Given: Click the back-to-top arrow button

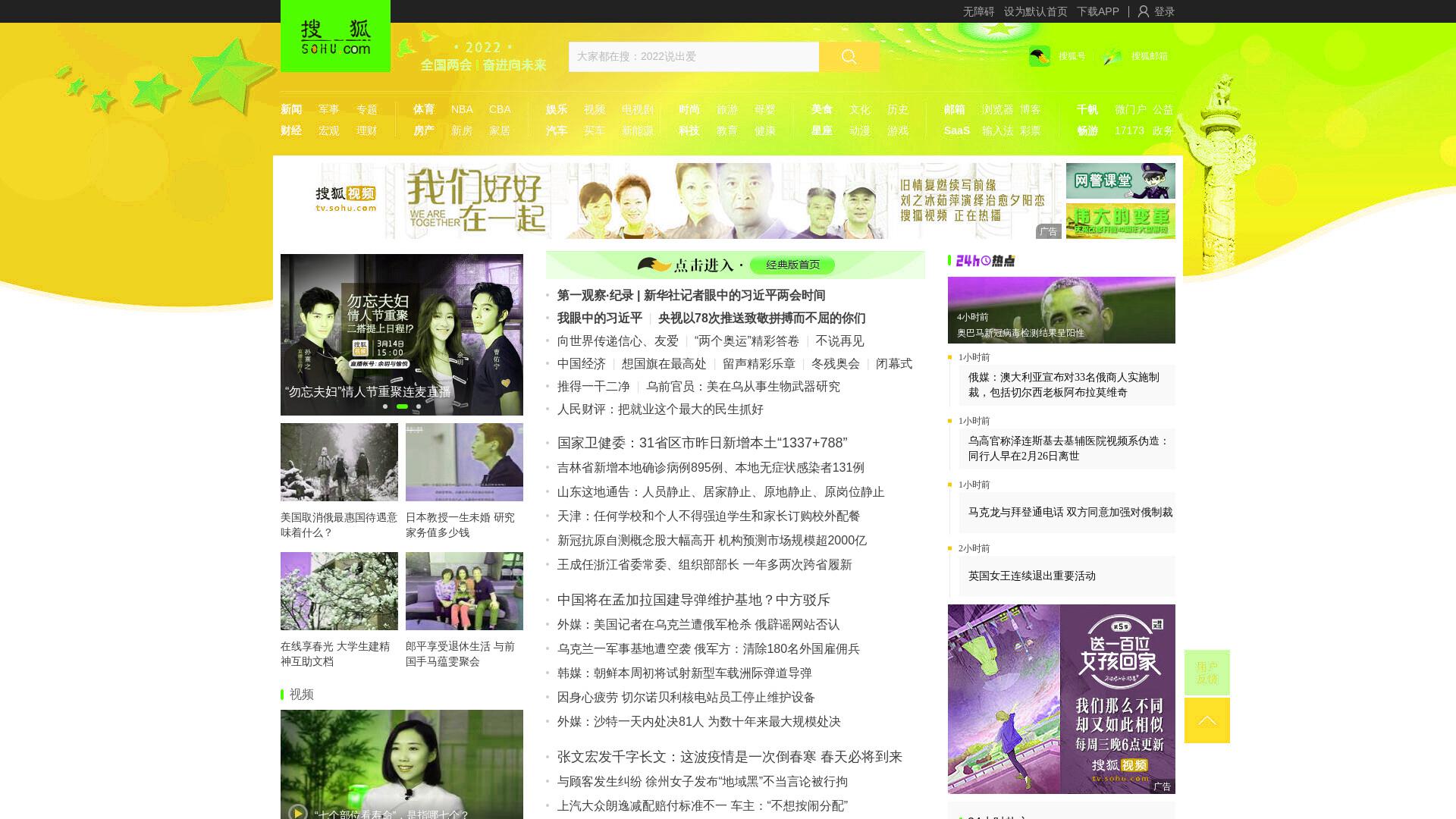Looking at the screenshot, I should click(1207, 720).
